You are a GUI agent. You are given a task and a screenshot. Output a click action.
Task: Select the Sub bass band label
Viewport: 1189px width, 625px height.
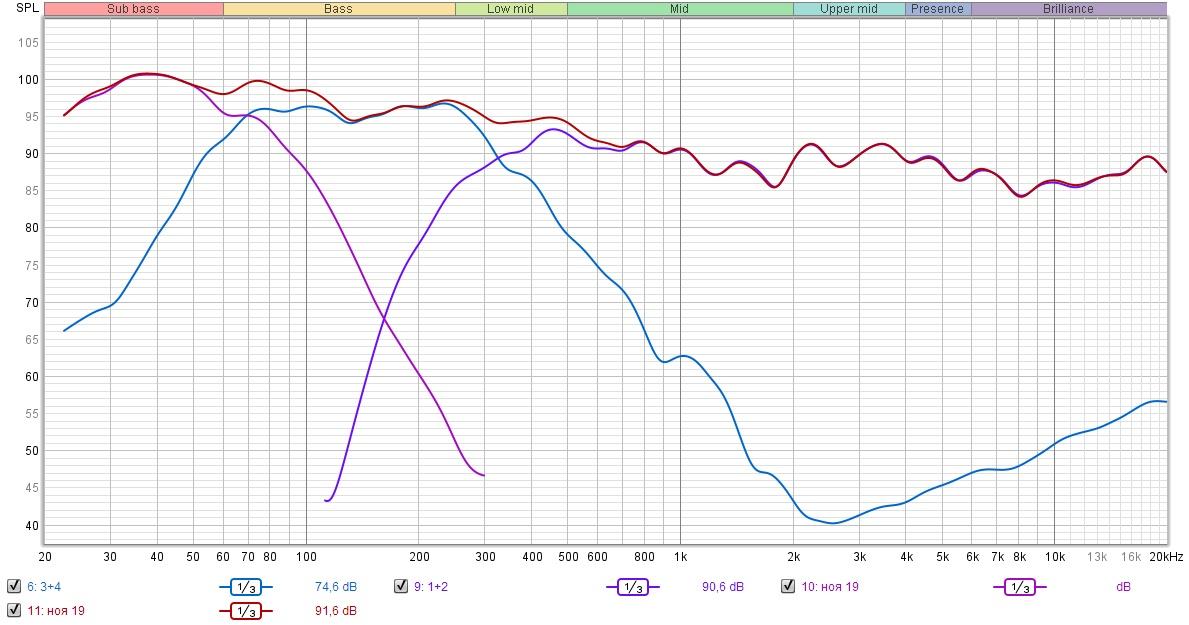coord(133,9)
